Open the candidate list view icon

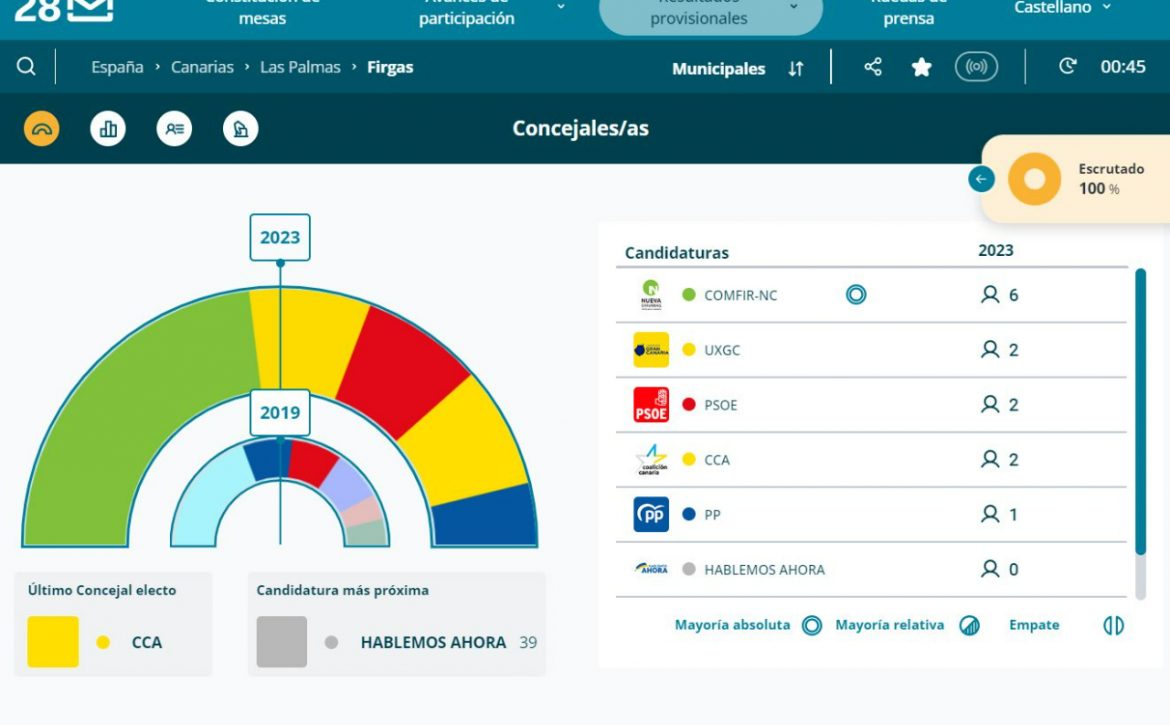(x=175, y=129)
